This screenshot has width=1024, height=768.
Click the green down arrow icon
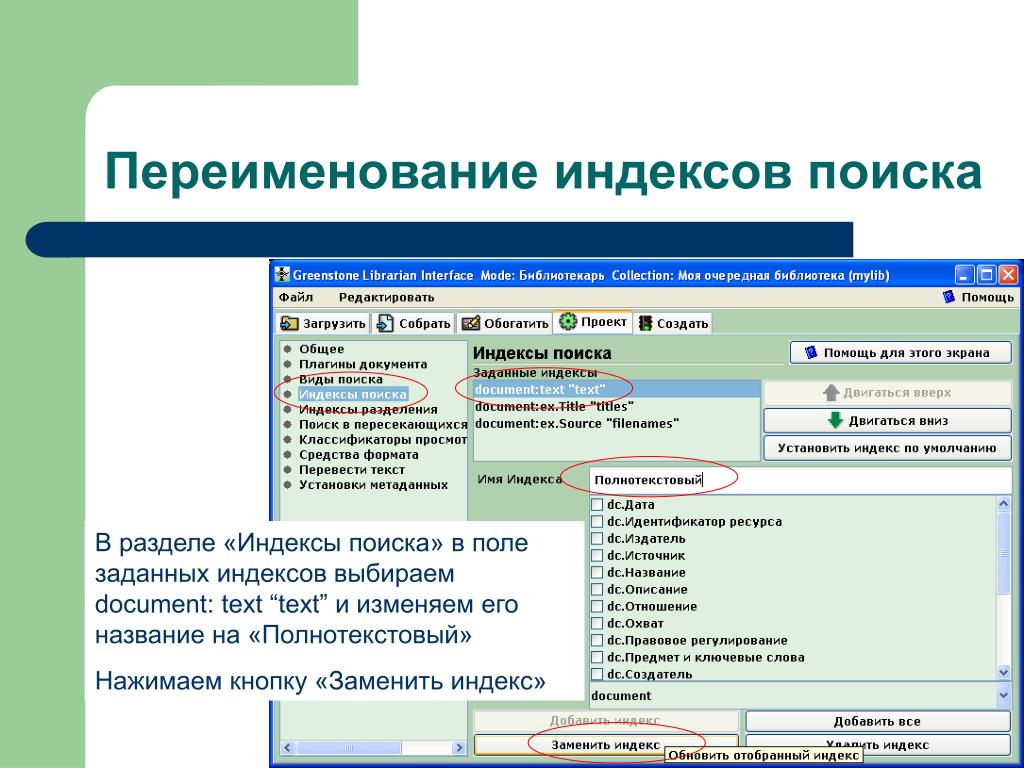click(835, 421)
